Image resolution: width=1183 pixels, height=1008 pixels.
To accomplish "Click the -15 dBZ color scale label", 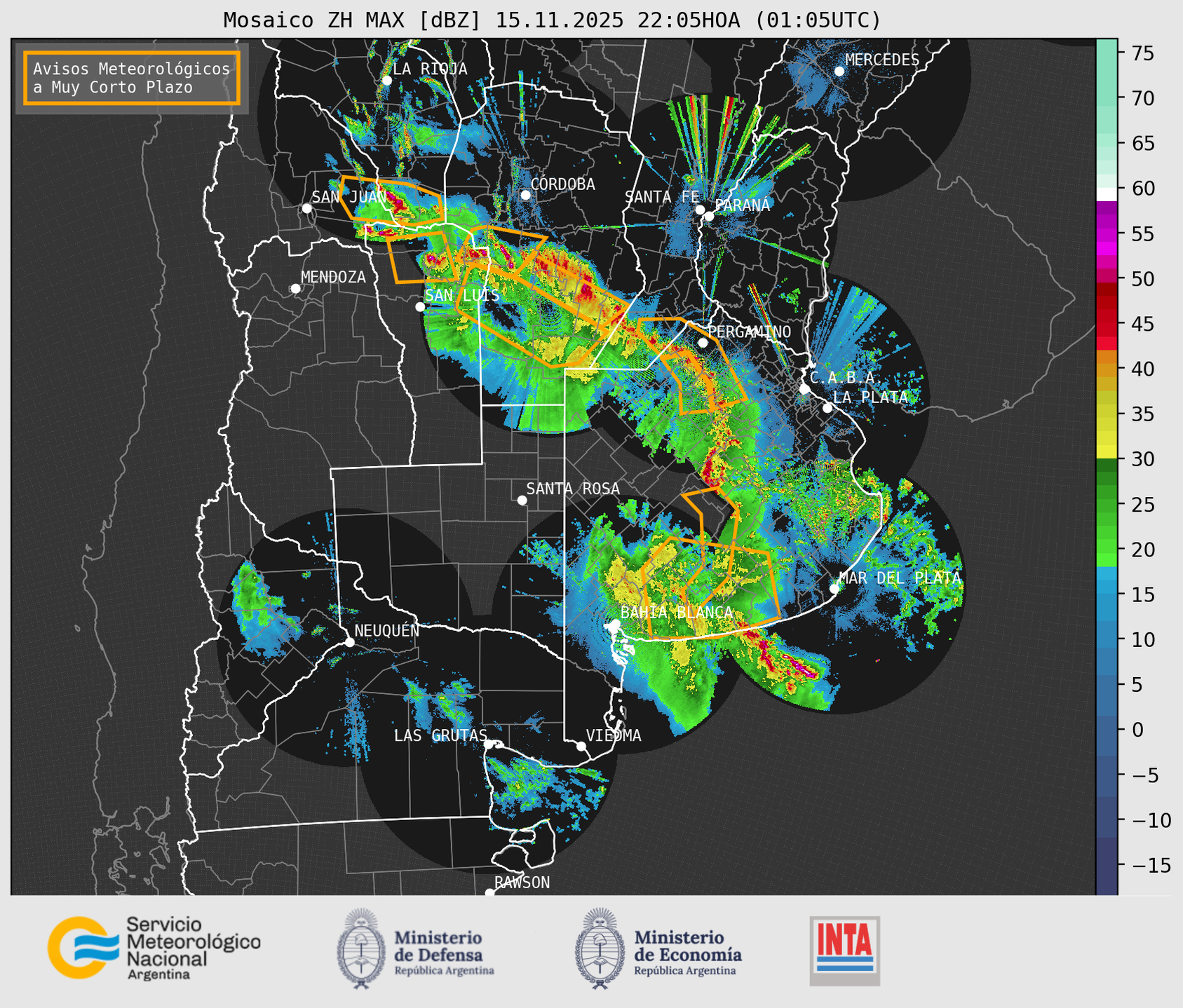I will (x=1151, y=866).
